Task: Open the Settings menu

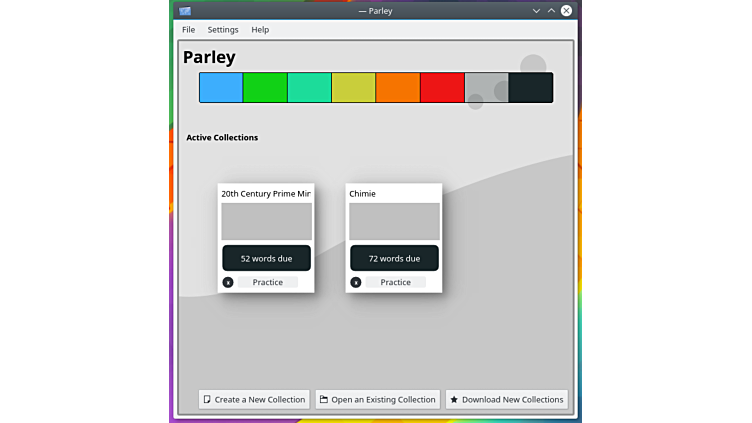Action: (x=223, y=30)
